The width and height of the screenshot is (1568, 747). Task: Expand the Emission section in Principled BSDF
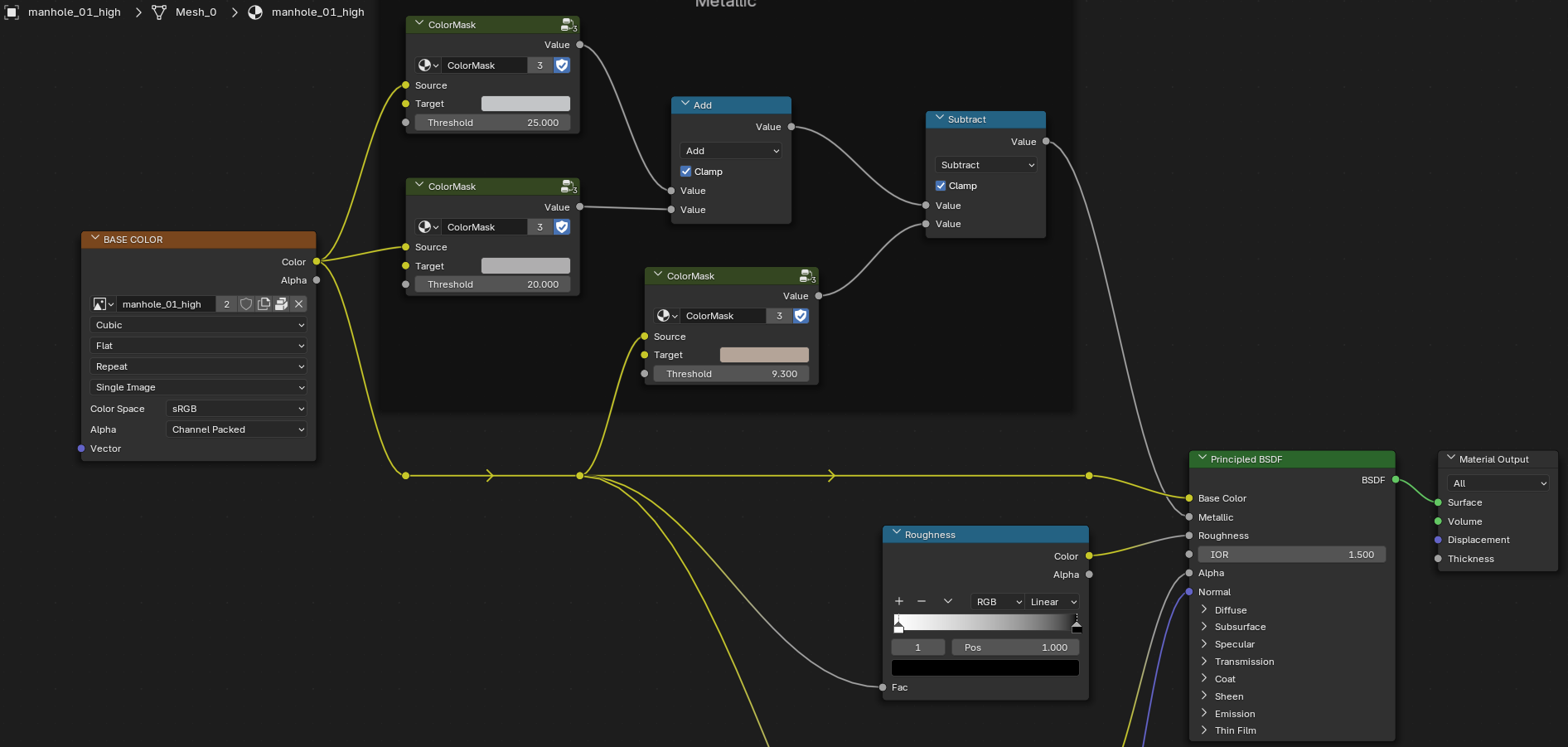coord(1234,714)
